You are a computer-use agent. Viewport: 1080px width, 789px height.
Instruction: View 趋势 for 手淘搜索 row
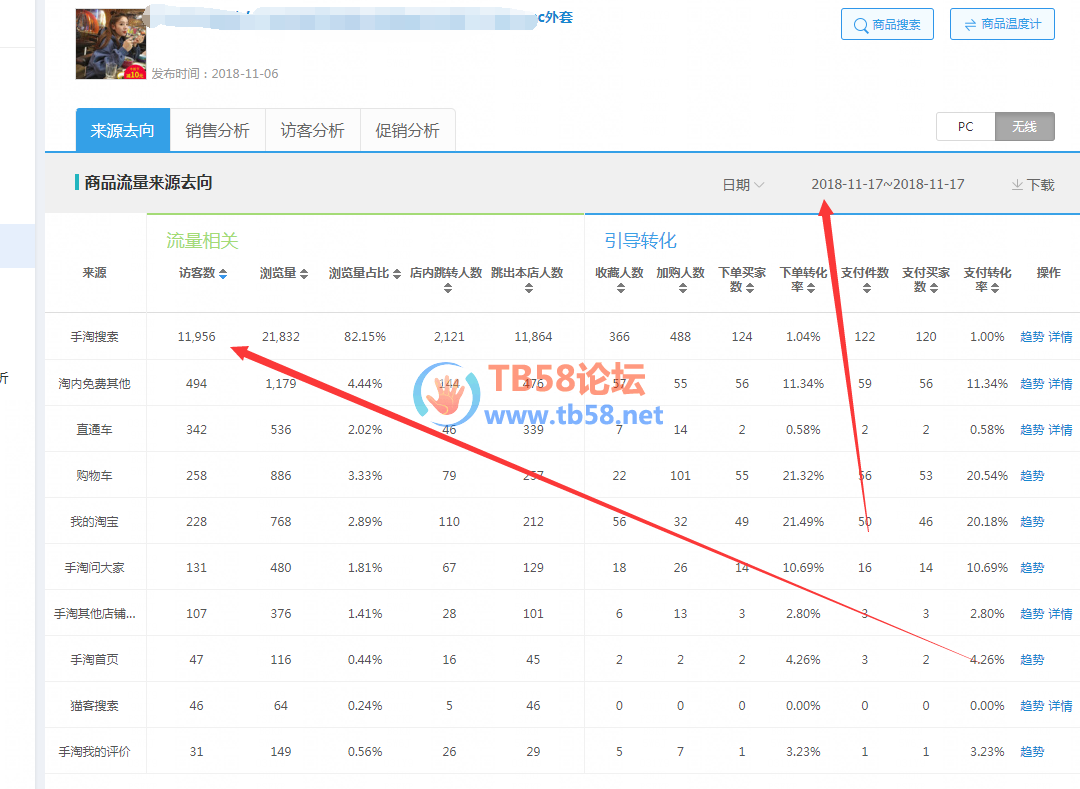coord(1032,337)
